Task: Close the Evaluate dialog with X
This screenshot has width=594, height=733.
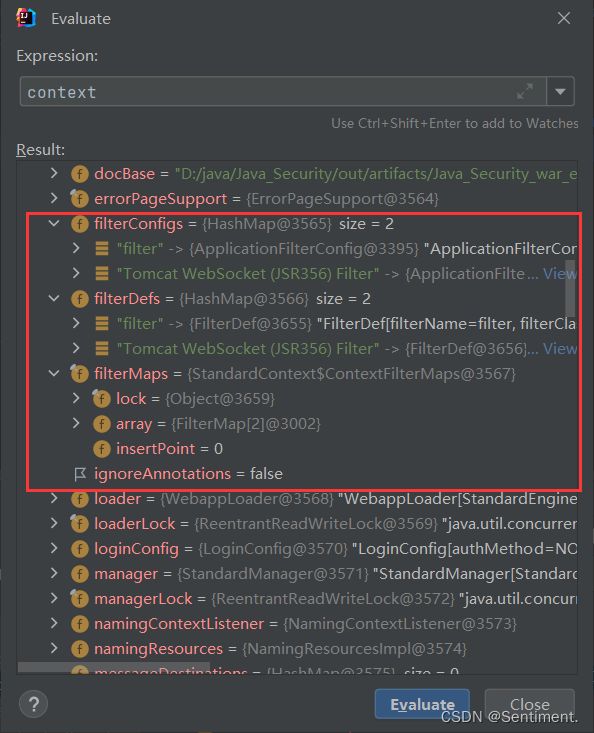Action: click(x=564, y=18)
